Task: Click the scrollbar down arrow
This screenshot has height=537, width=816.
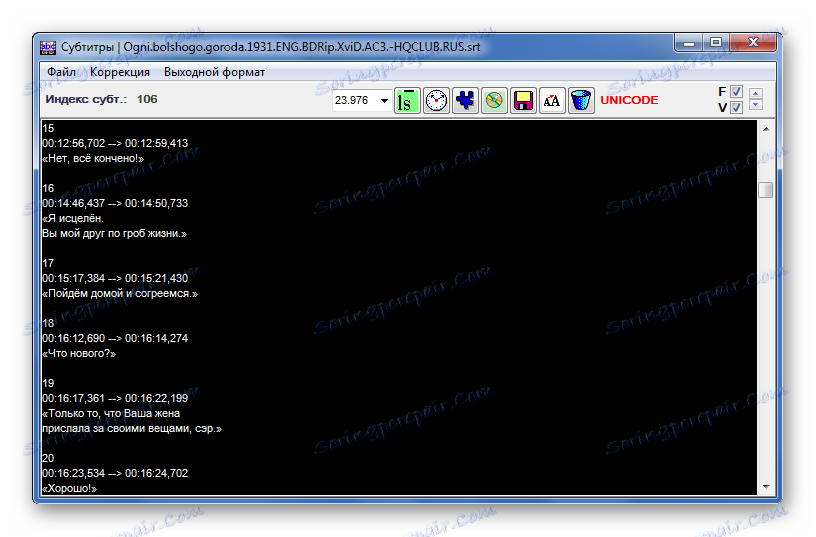Action: [x=766, y=487]
